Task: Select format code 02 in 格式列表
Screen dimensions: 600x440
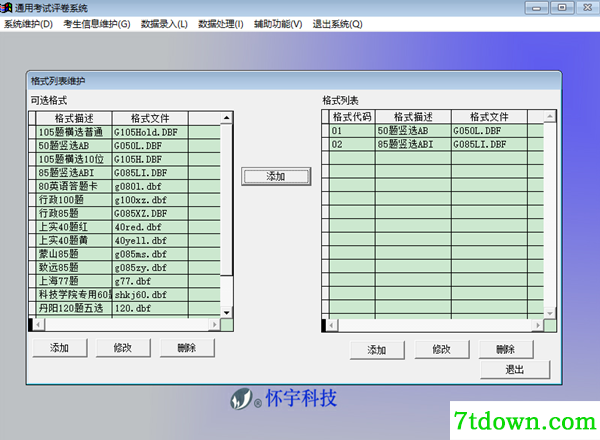Action: point(352,144)
